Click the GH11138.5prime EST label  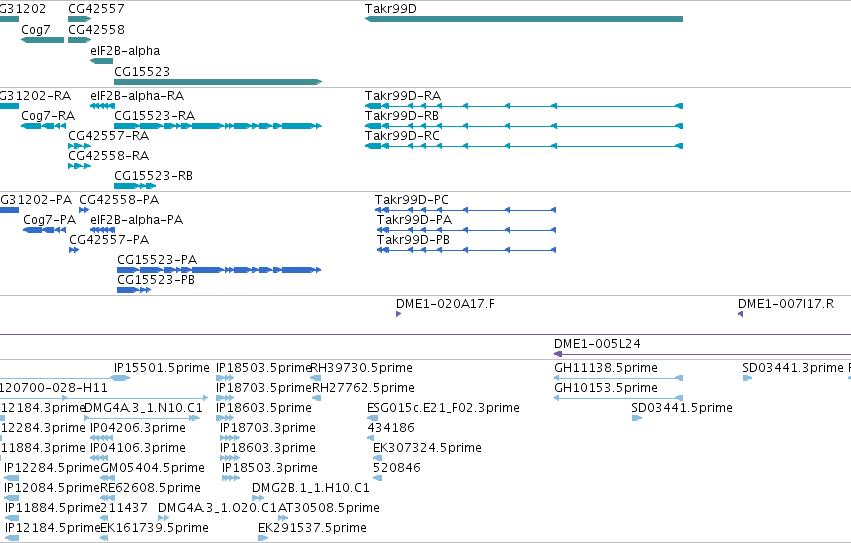coord(606,368)
